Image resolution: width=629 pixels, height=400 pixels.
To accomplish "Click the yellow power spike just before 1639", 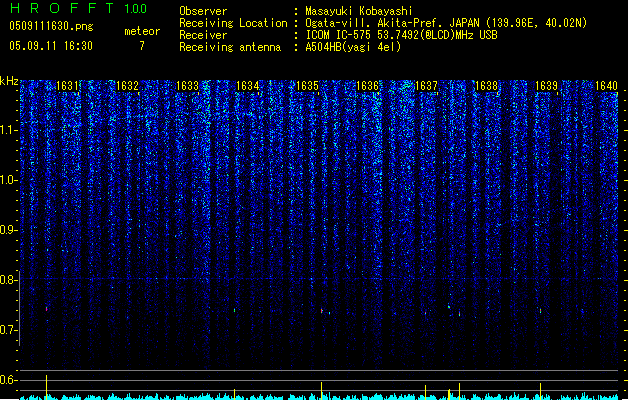I will [541, 391].
